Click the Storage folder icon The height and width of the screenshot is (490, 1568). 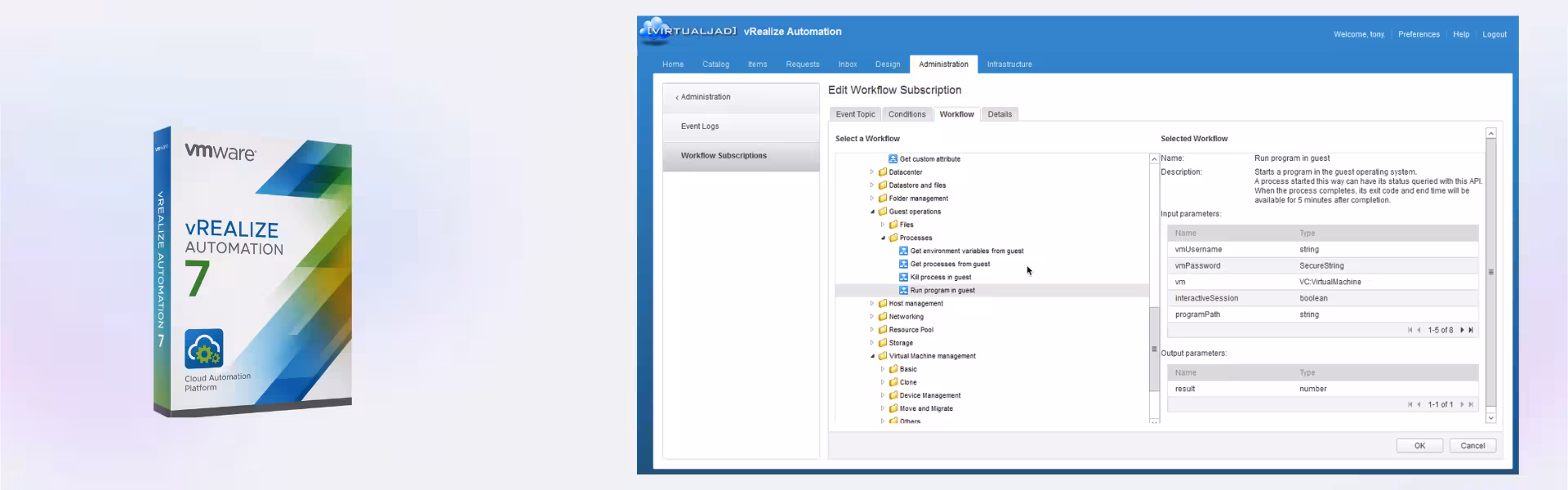pos(882,342)
